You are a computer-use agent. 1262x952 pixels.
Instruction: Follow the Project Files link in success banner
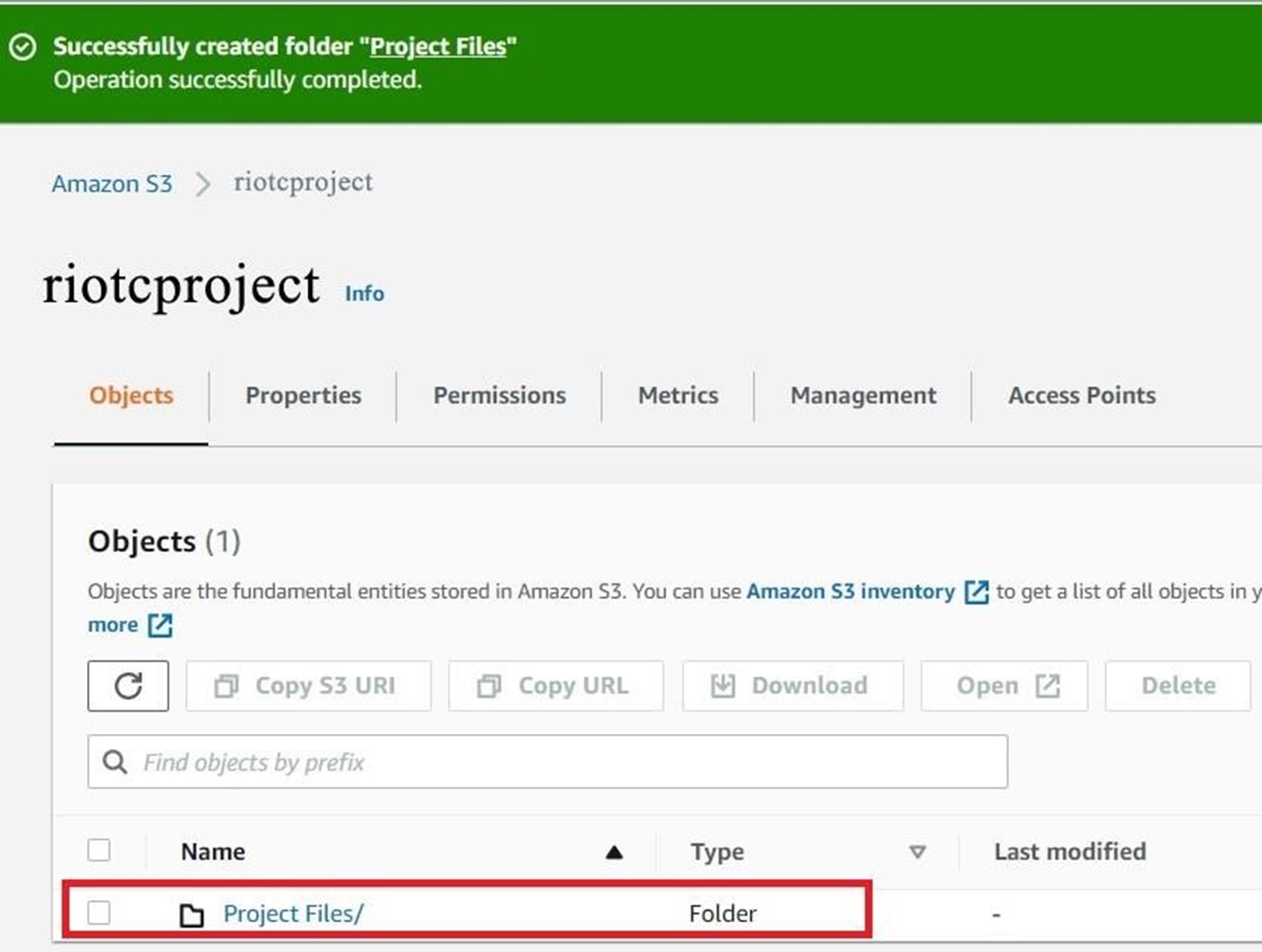point(438,46)
